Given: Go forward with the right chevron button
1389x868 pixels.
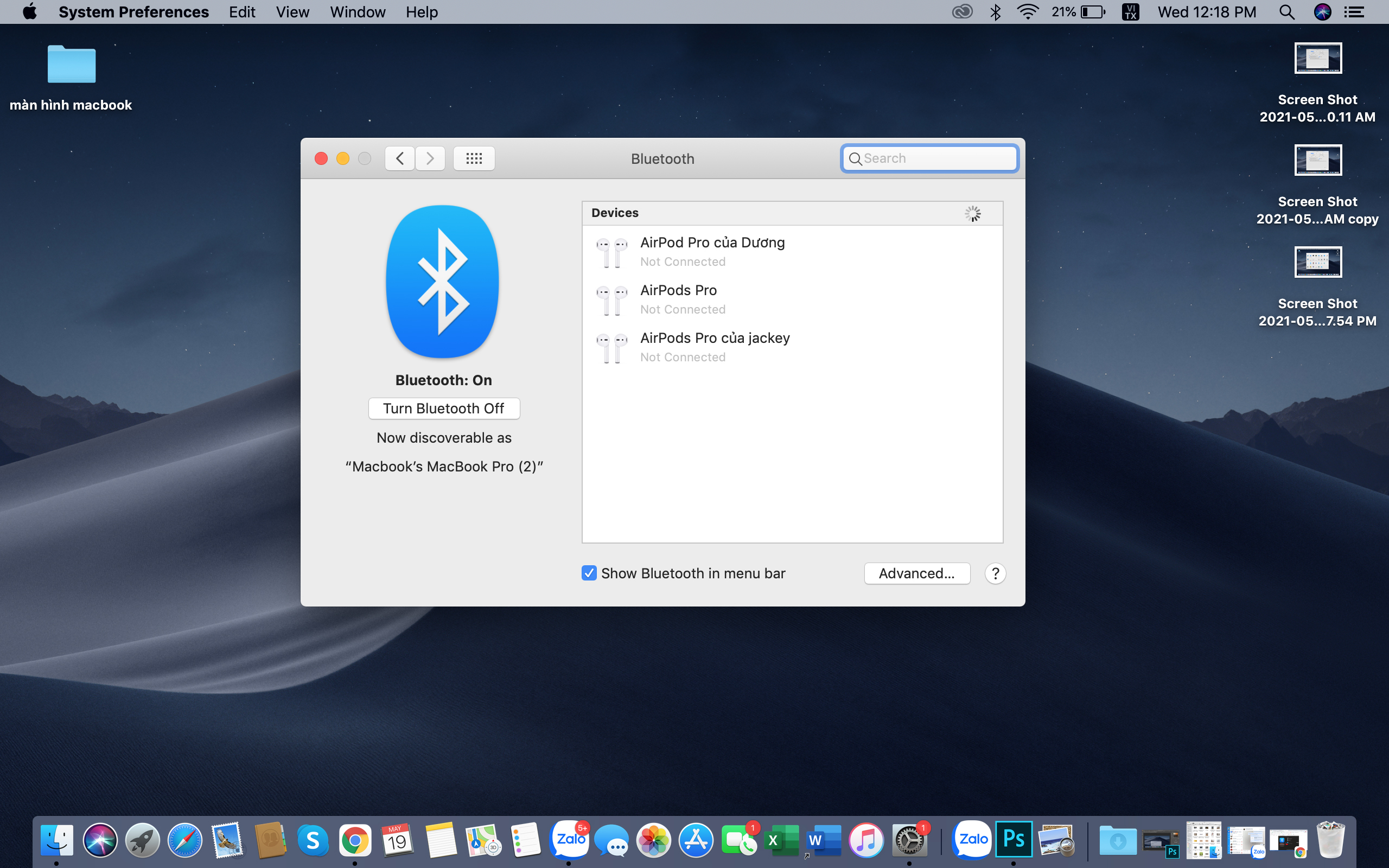Looking at the screenshot, I should click(x=430, y=158).
